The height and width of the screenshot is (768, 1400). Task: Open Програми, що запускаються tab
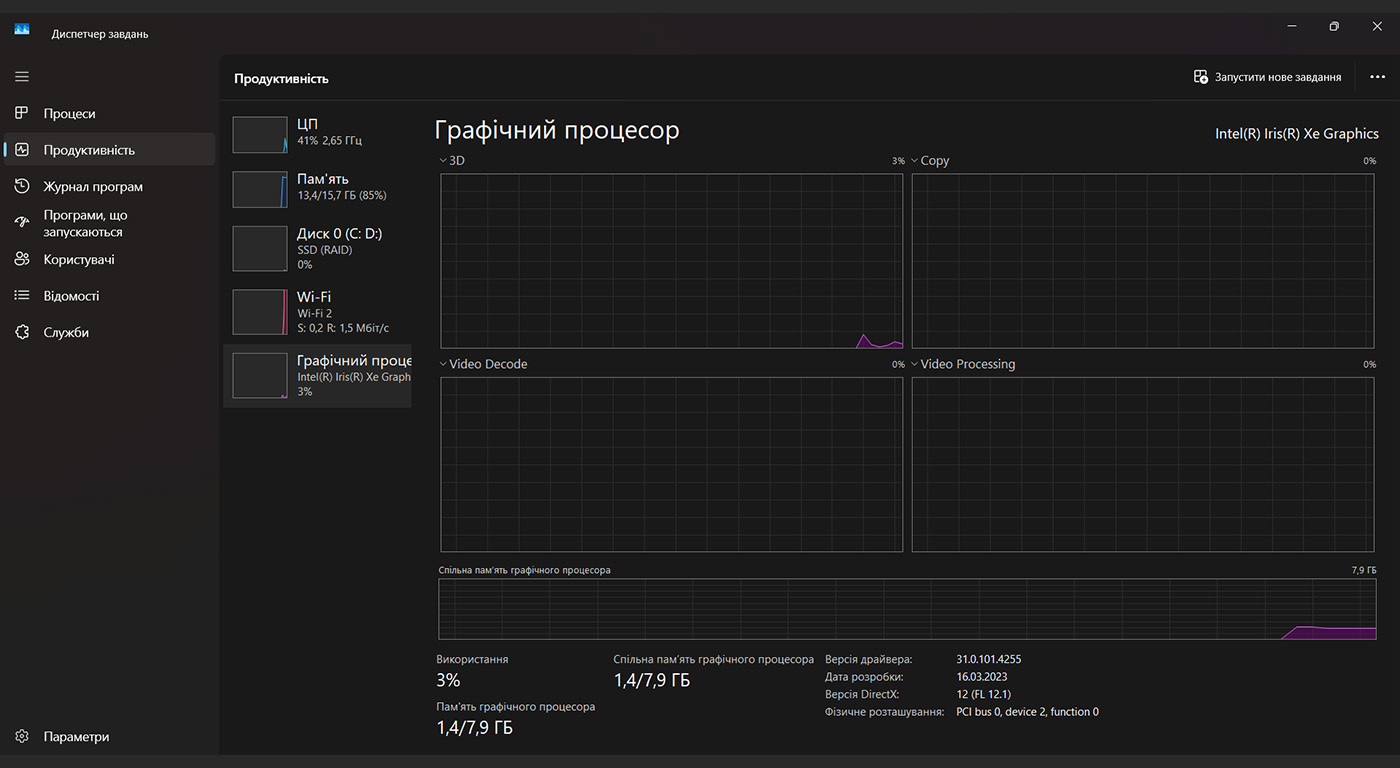(x=109, y=223)
